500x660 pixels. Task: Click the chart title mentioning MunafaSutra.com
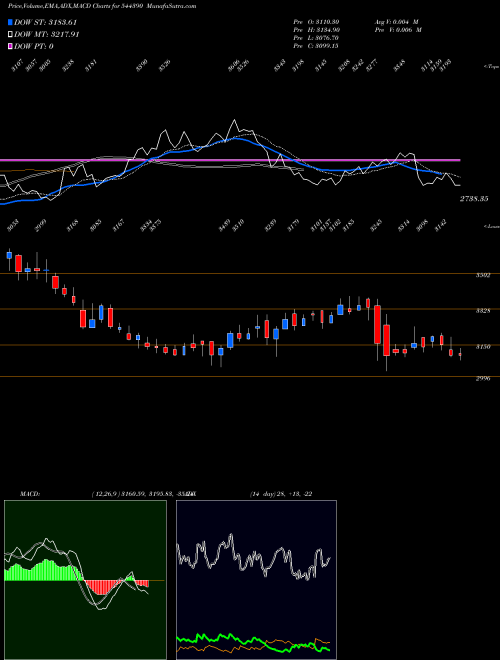102,6
